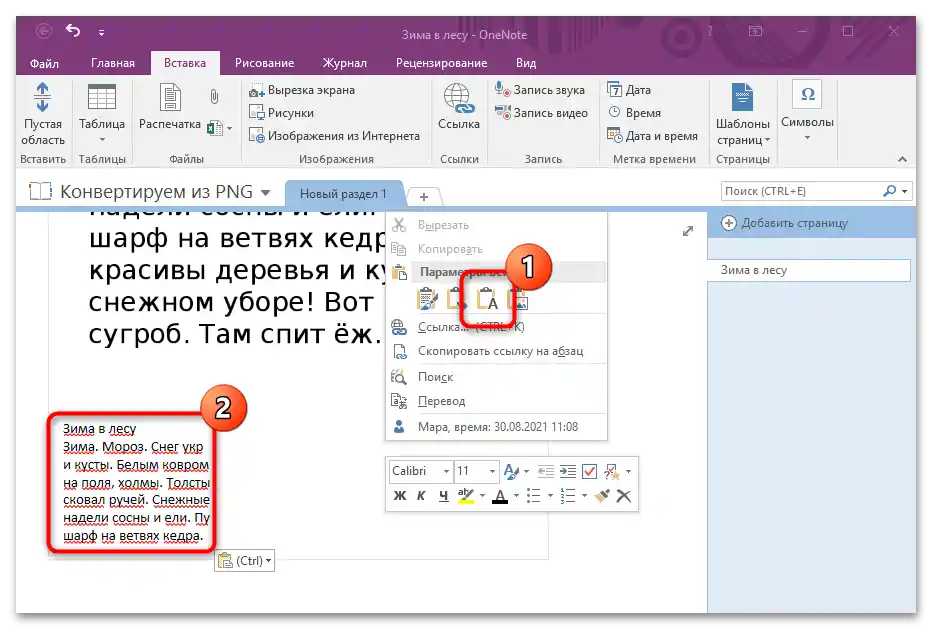
Task: Click the search magnifier icon
Action: [890, 191]
